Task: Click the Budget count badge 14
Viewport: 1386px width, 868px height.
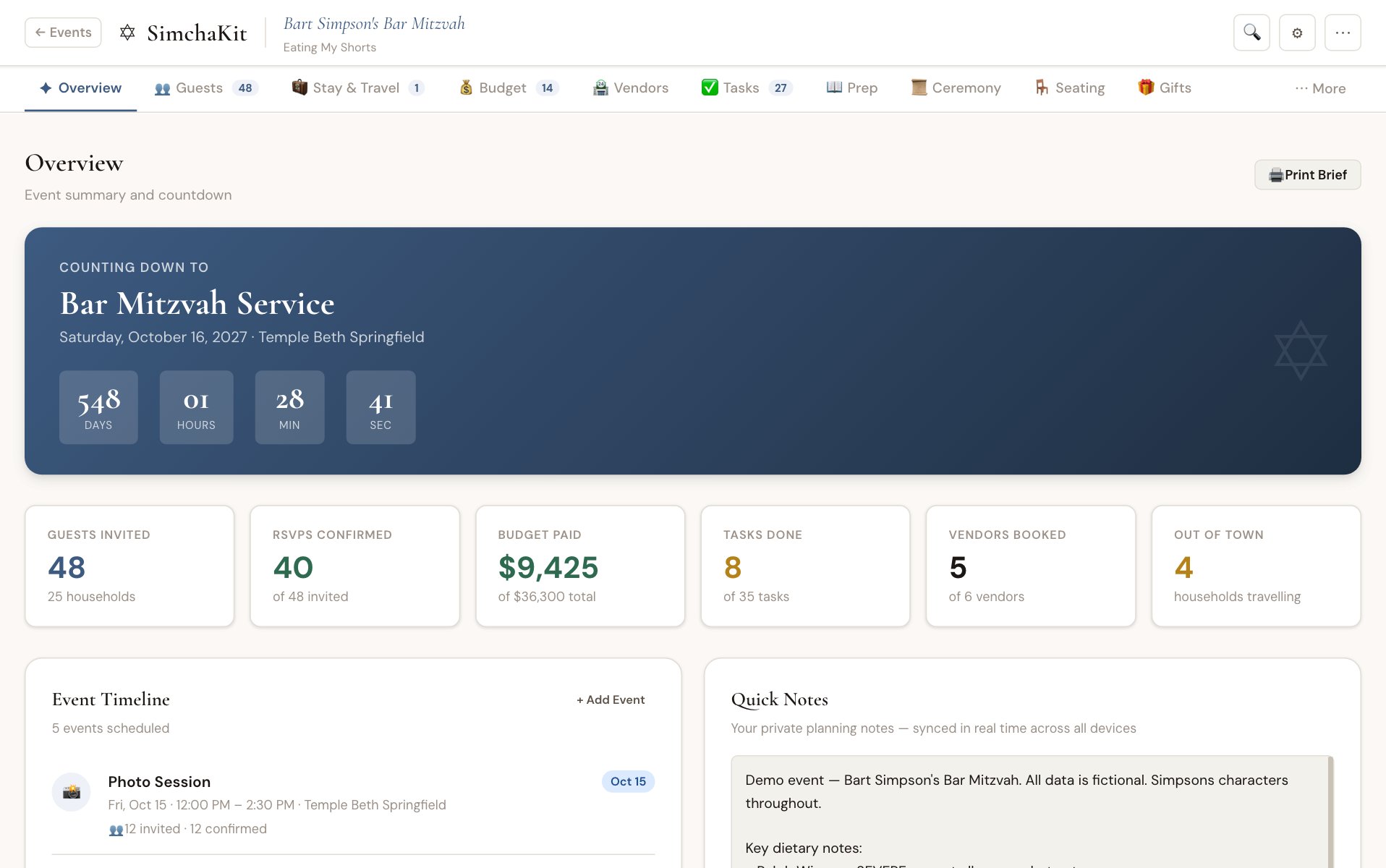Action: tap(547, 88)
